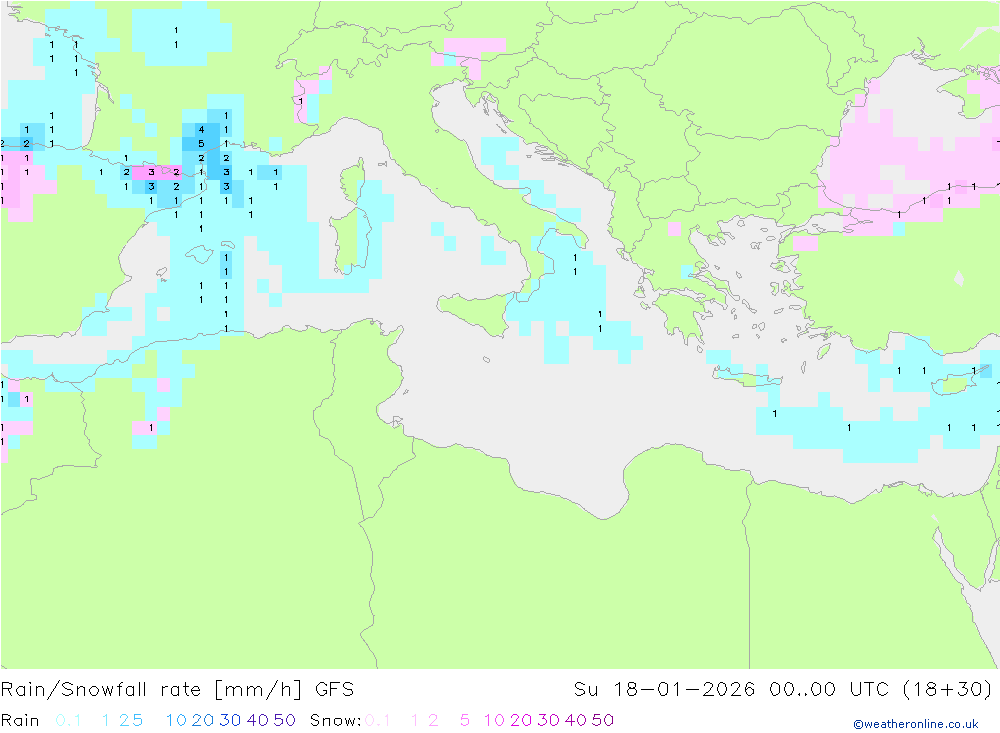Select the Rain legend value 0.1
The height and width of the screenshot is (733, 1000).
68,720
